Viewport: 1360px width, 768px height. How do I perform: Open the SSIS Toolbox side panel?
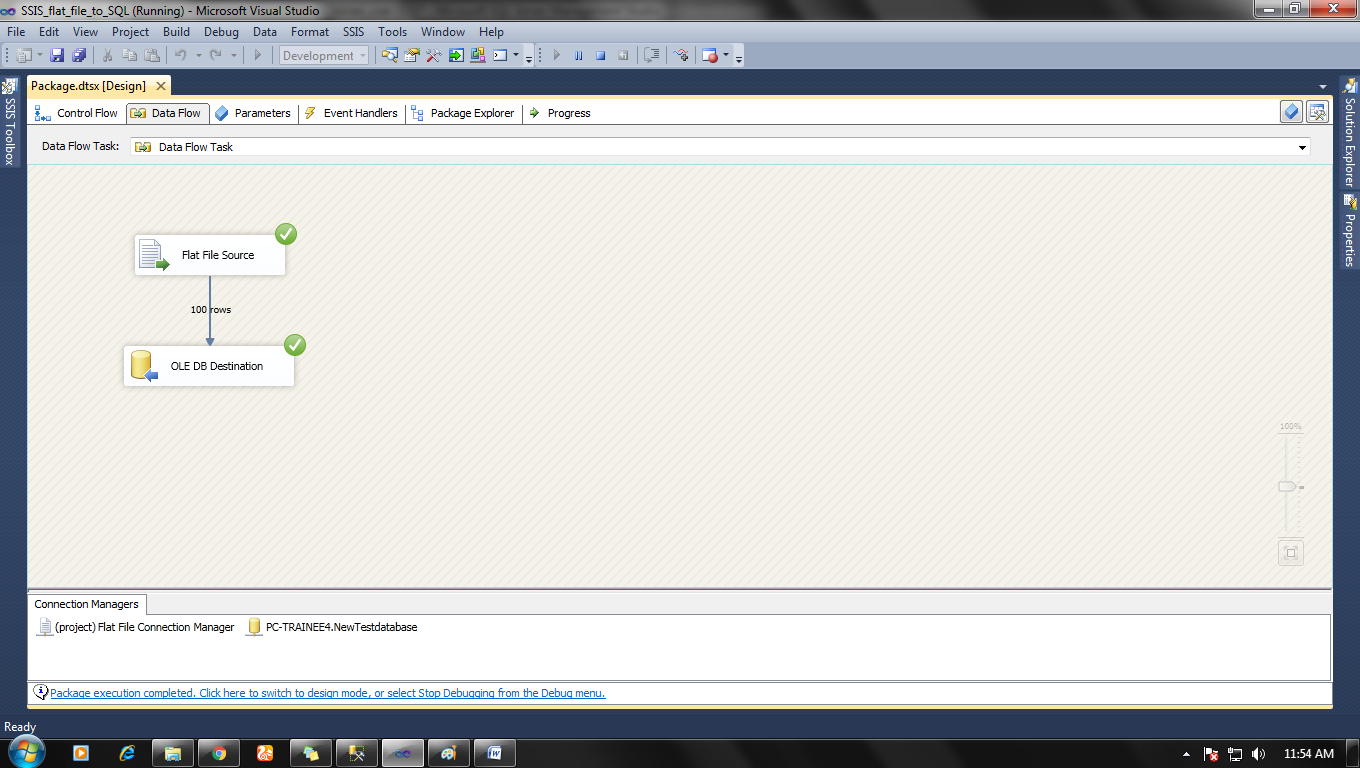click(9, 121)
